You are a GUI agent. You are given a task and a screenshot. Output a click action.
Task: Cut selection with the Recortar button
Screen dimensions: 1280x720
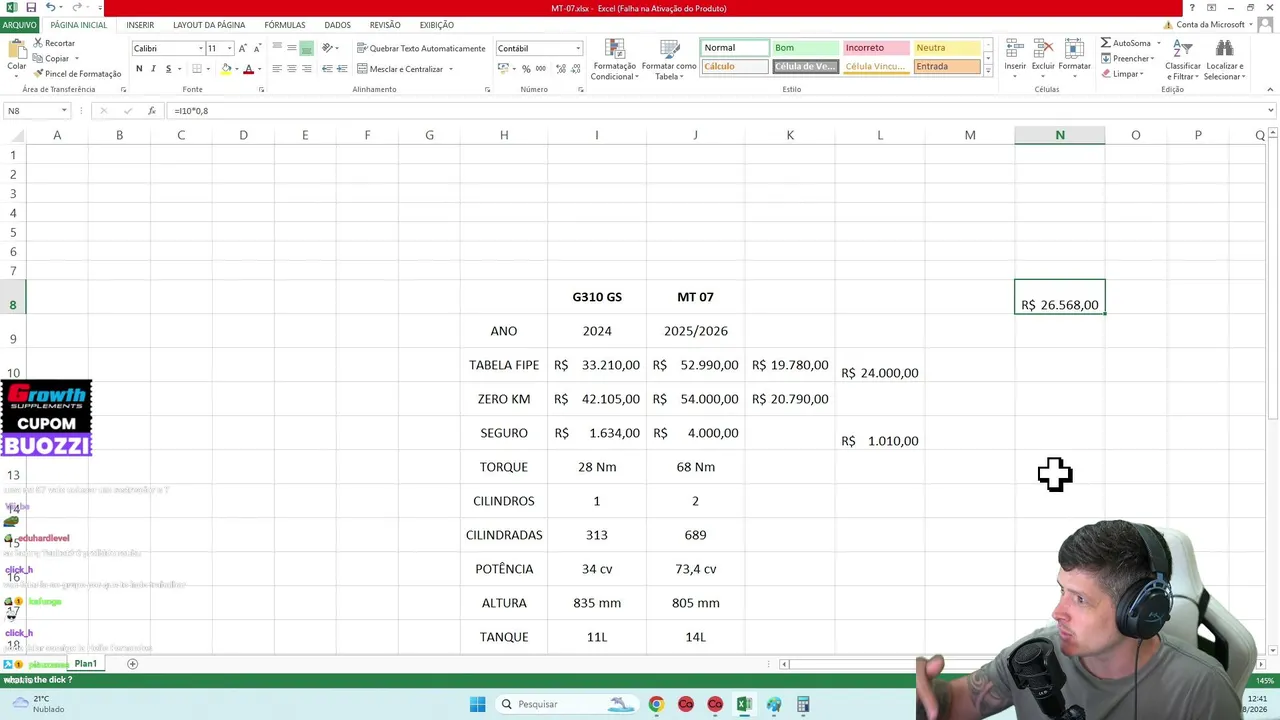(x=54, y=43)
